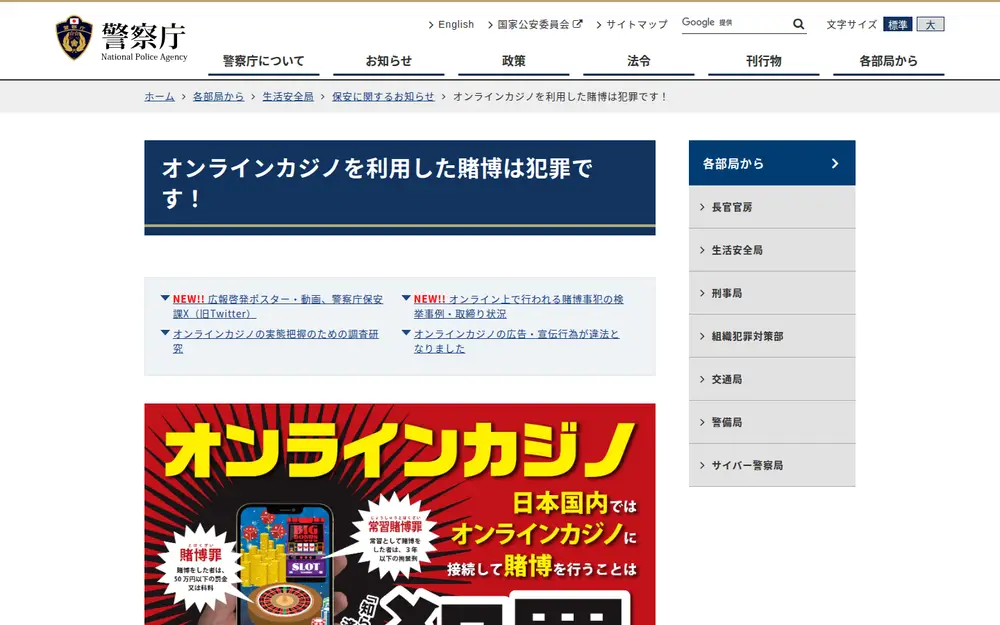Image resolution: width=1000 pixels, height=625 pixels.
Task: Go to 各部局から in the breadcrumb
Action: click(218, 96)
